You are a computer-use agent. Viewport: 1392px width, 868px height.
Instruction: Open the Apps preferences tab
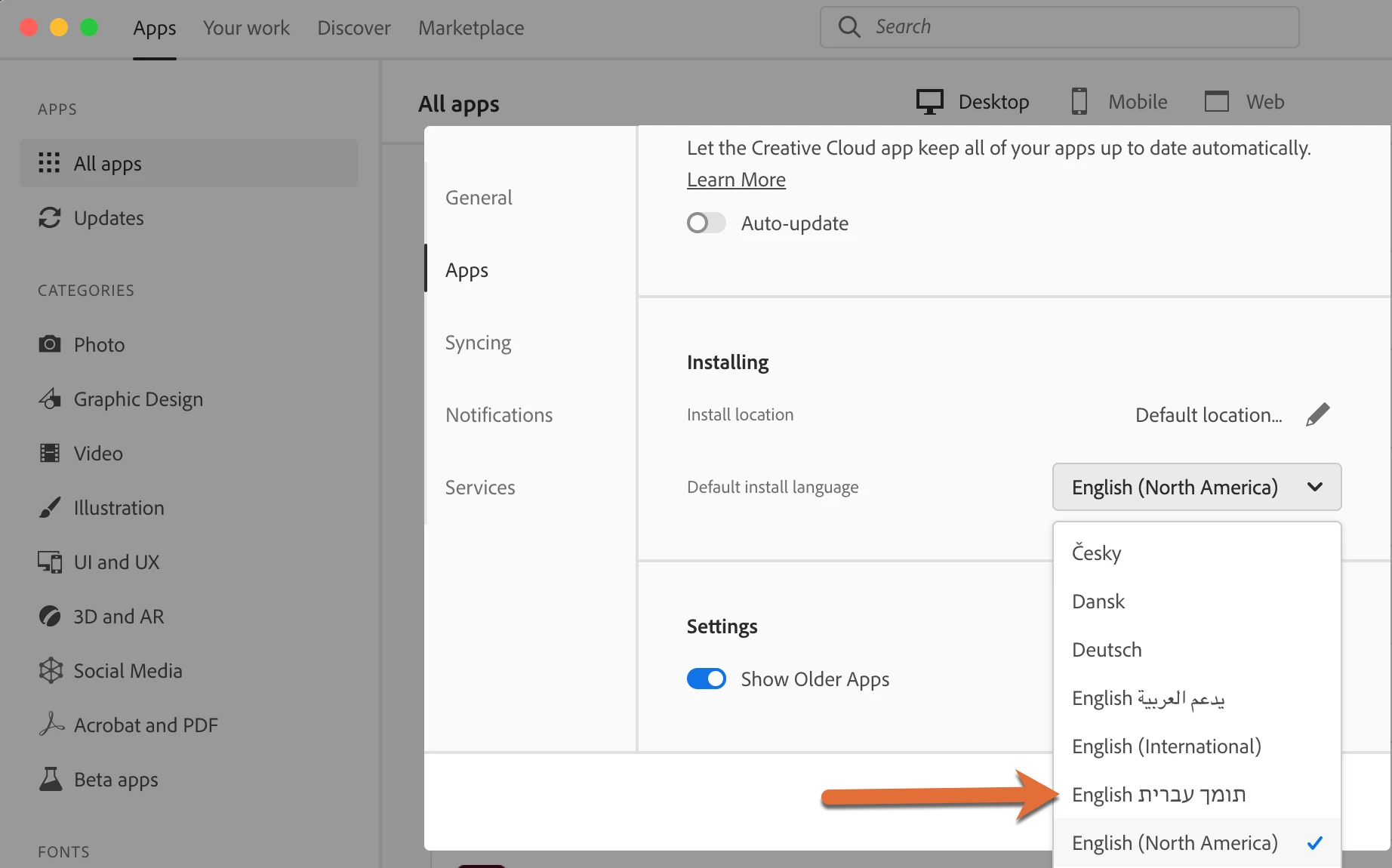467,270
